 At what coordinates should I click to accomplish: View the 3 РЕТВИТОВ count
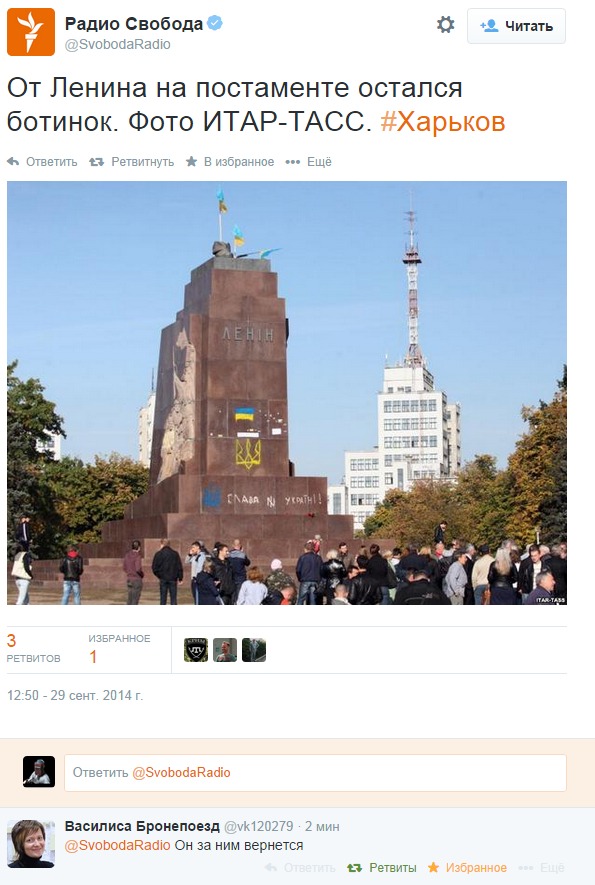point(33,649)
